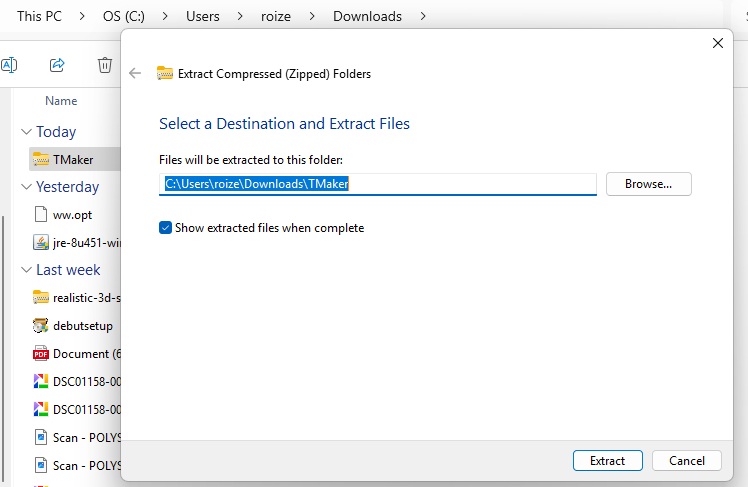Collapse the Yesterday group
This screenshot has height=487, width=748.
click(27, 187)
